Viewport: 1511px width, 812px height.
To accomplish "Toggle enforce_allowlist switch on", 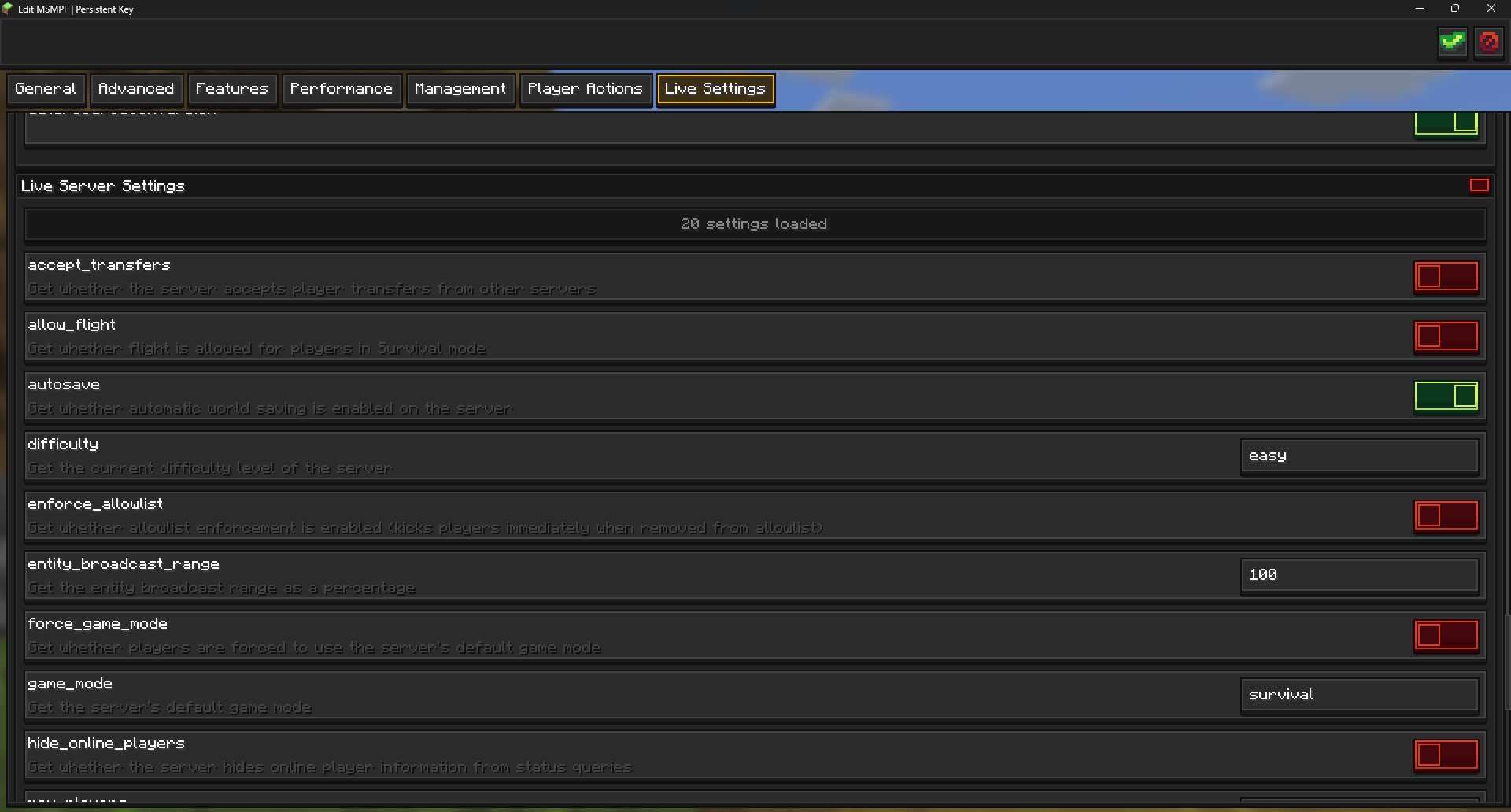I will (1446, 516).
